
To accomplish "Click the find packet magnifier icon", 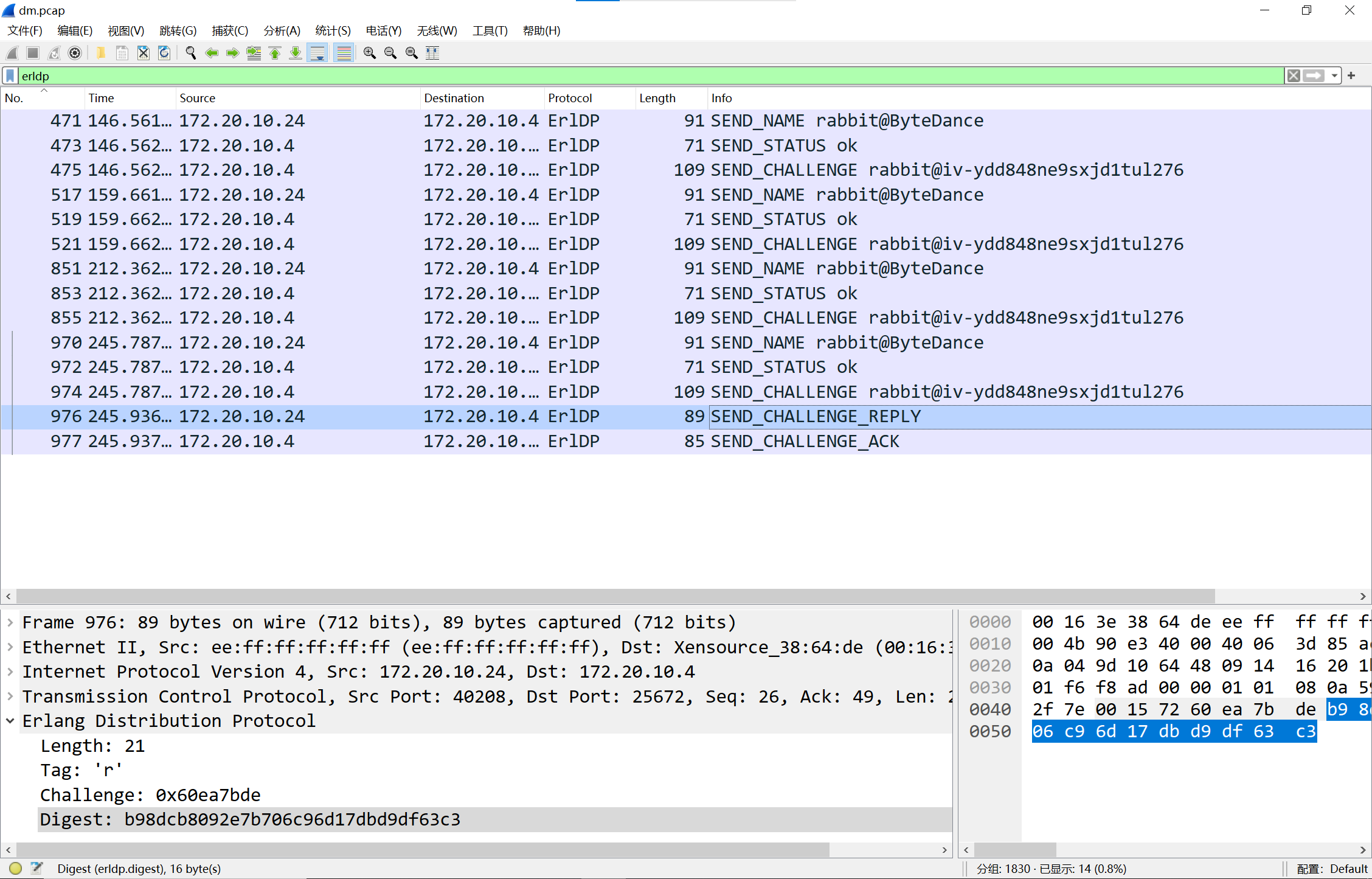I will pos(190,54).
